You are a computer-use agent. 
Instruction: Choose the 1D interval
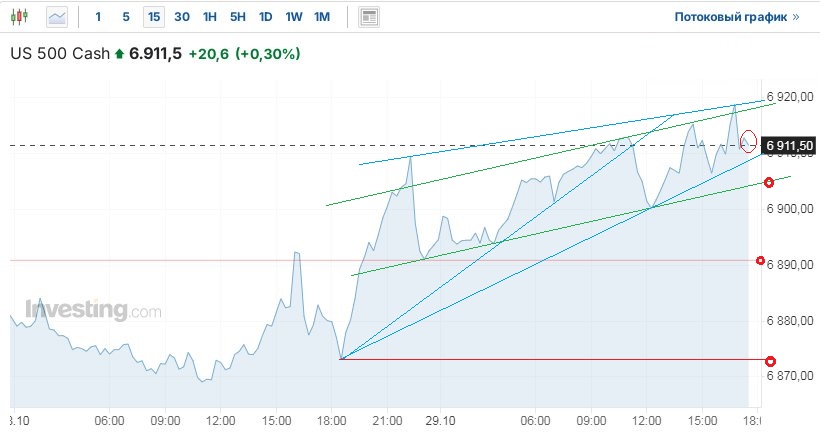pos(265,17)
